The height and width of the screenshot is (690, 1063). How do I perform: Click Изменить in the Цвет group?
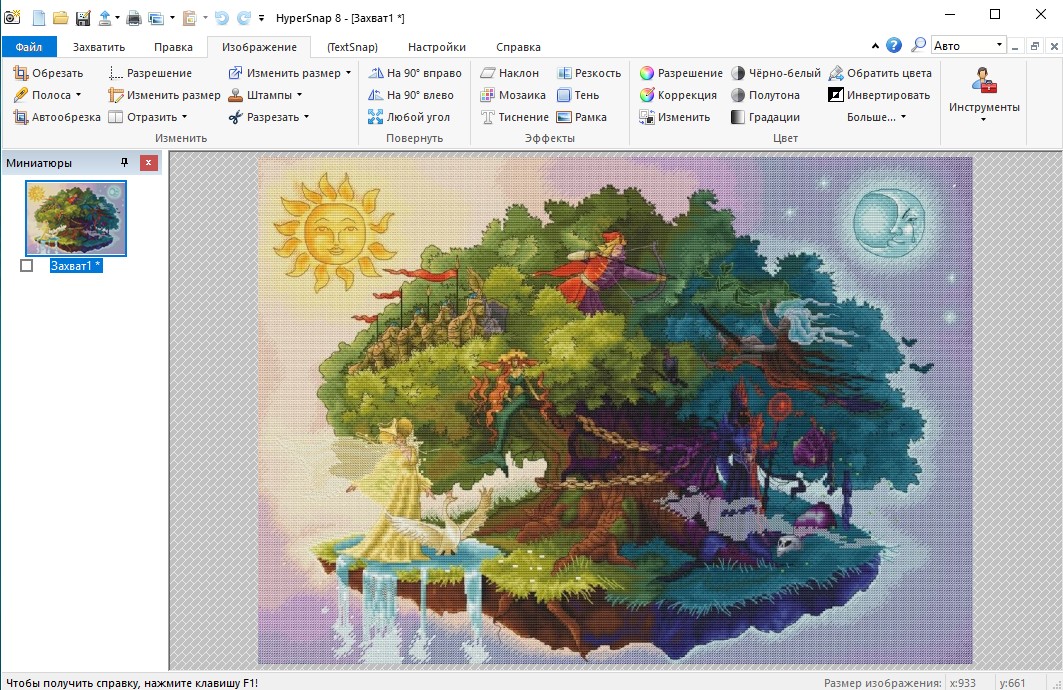(675, 117)
